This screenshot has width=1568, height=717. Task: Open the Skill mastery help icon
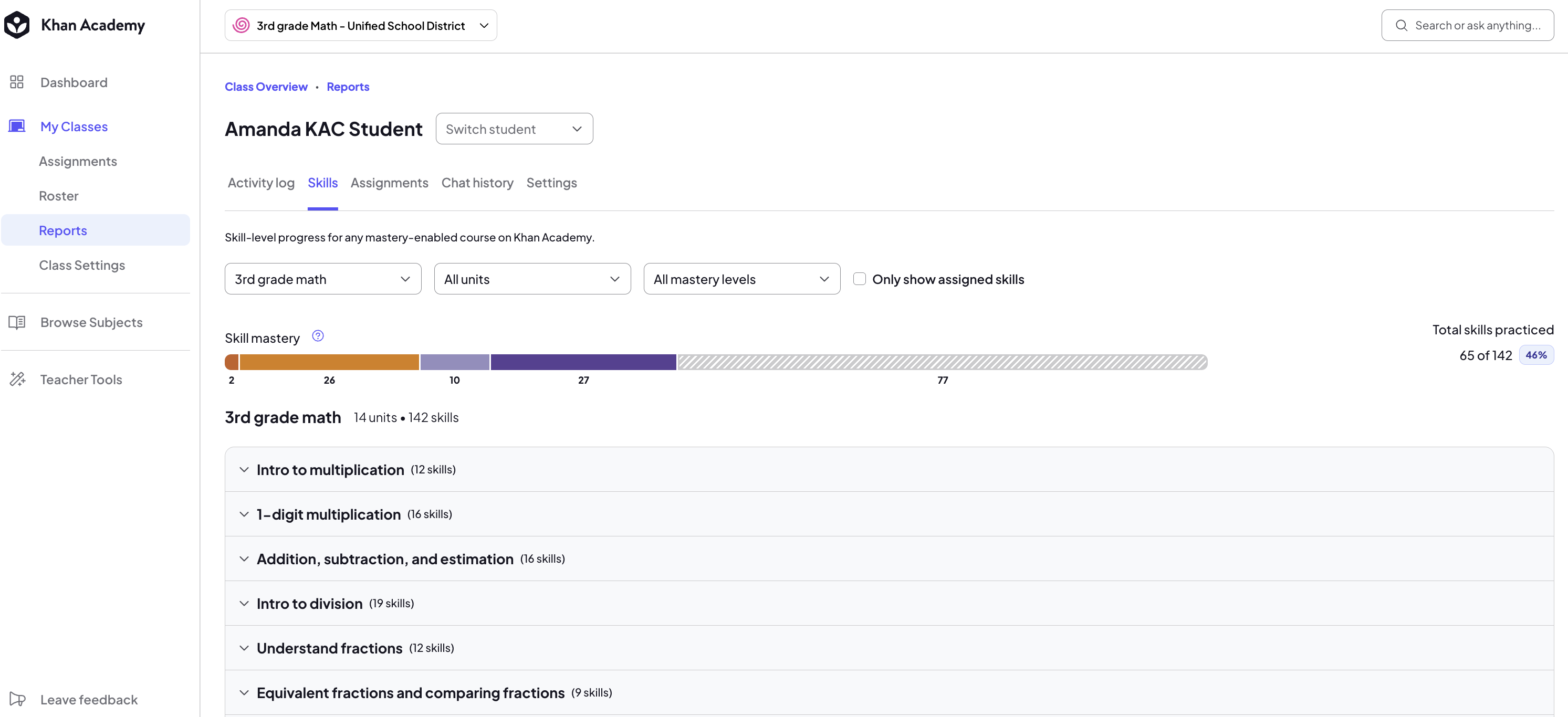point(318,336)
